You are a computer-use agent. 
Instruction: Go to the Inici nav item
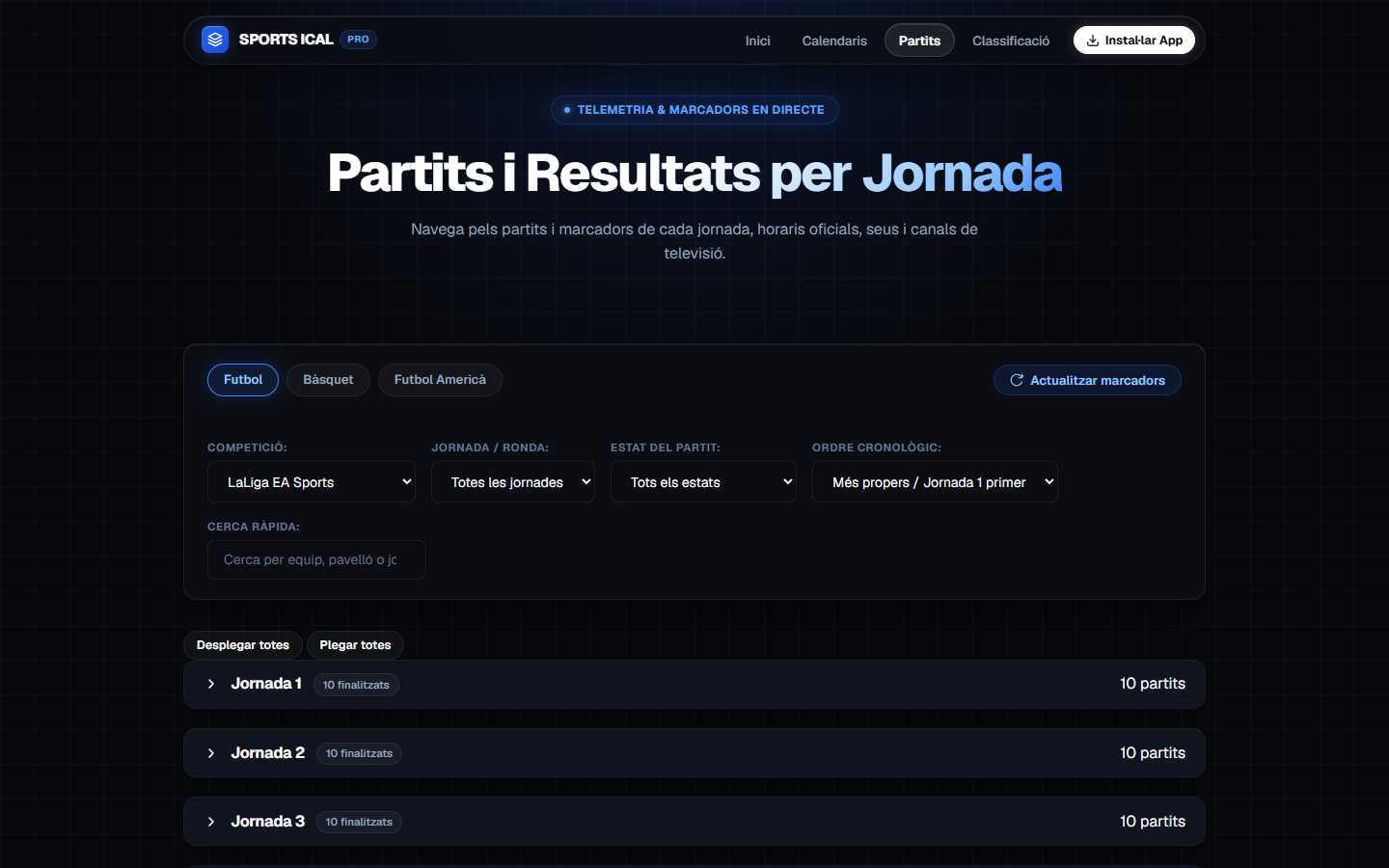[x=758, y=41]
